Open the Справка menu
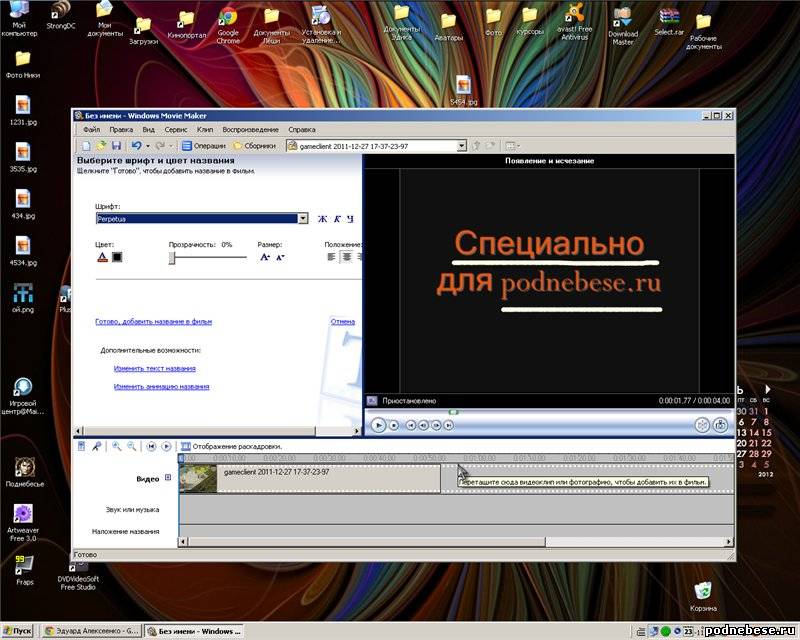This screenshot has height=640, width=800. 302,130
